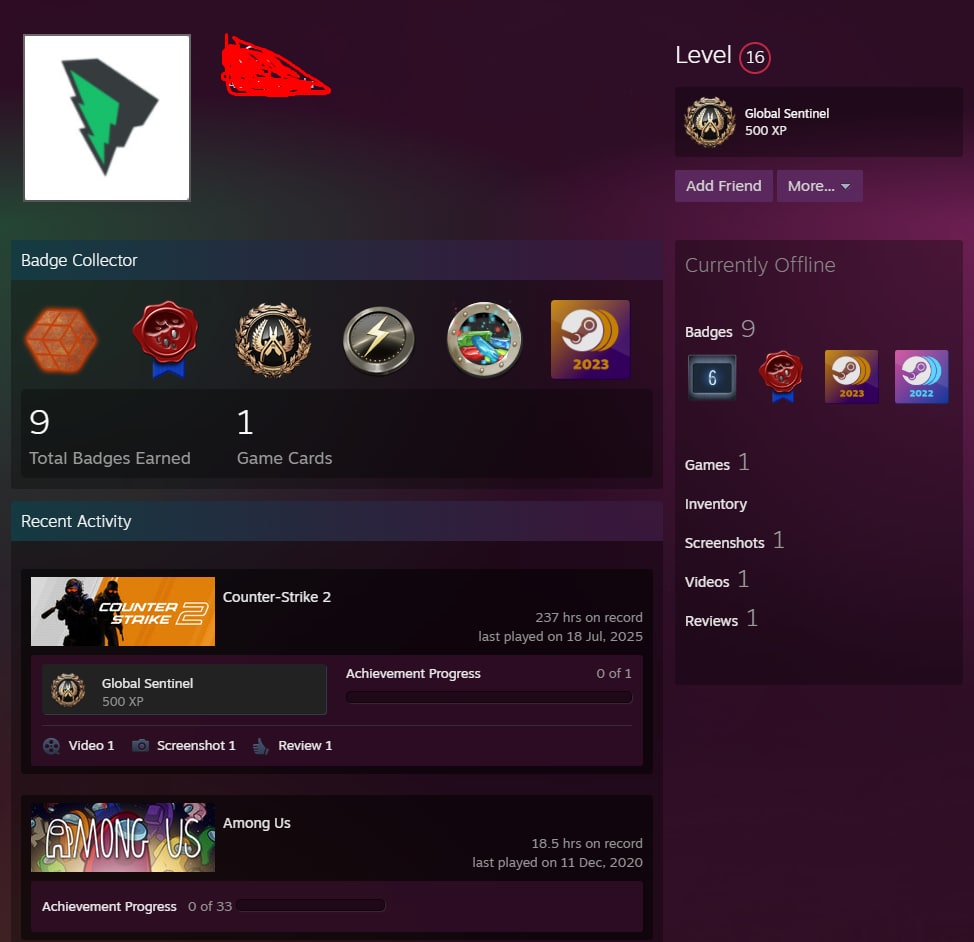This screenshot has width=974, height=942.
Task: Open the Screenshot 1 link
Action: tap(196, 746)
